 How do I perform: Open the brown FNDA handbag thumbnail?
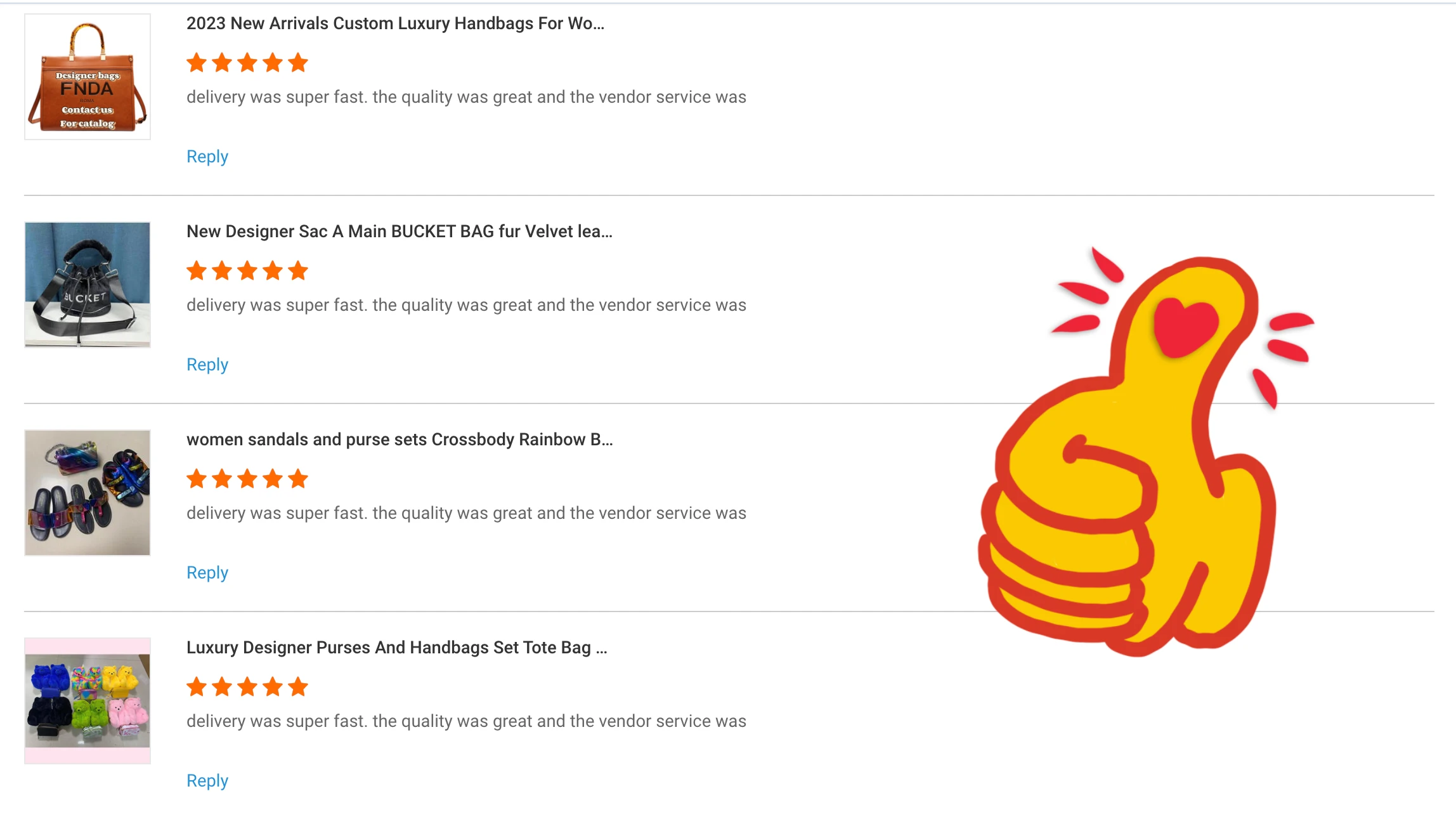pyautogui.click(x=88, y=77)
